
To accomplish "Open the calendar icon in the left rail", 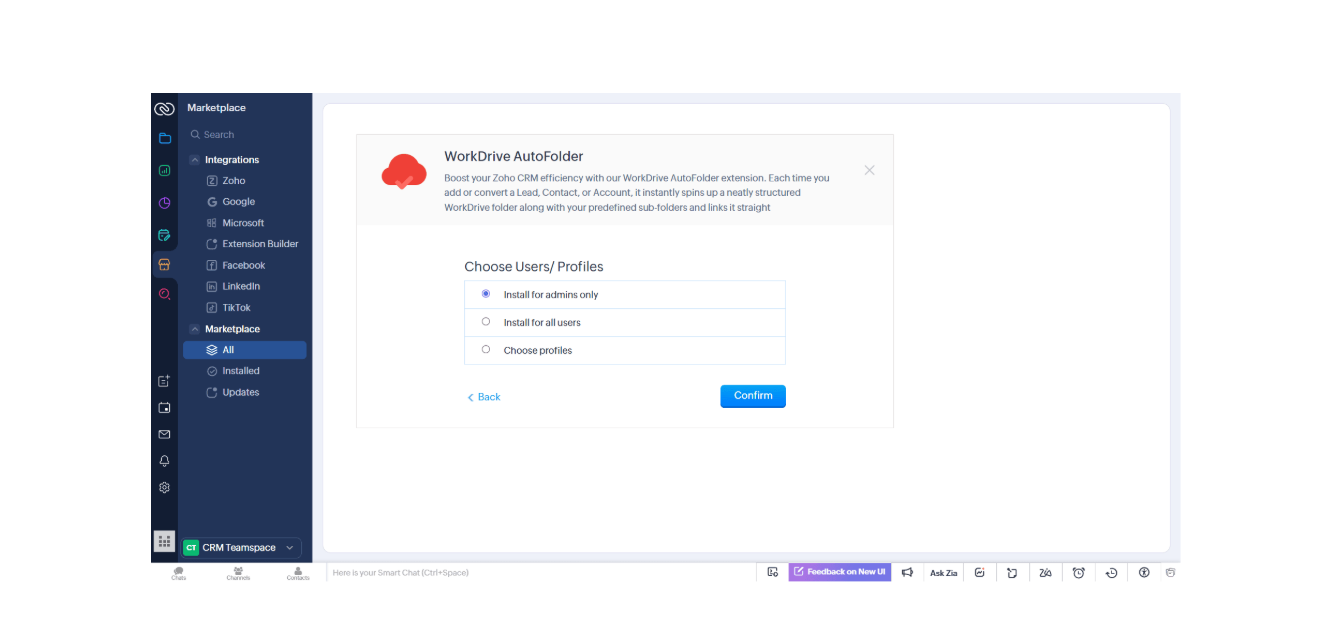I will coord(164,408).
